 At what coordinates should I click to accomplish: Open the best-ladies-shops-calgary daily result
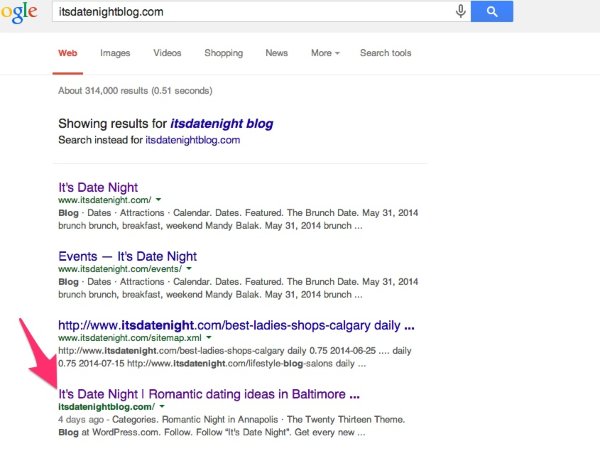pyautogui.click(x=236, y=325)
